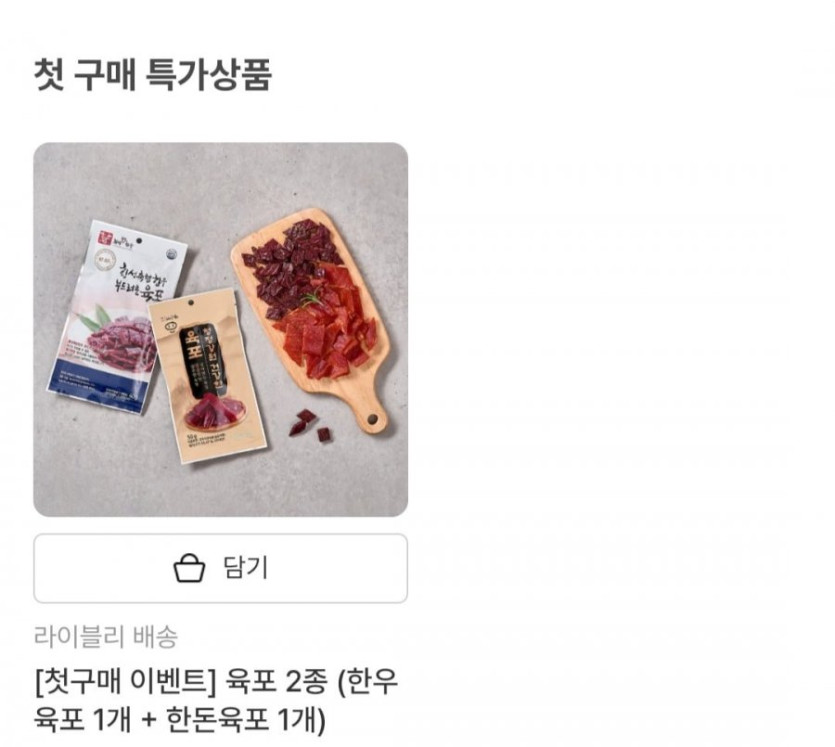Click the [첫구매 이벤트] tag in title
This screenshot has width=835, height=747.
pyautogui.click(x=126, y=682)
